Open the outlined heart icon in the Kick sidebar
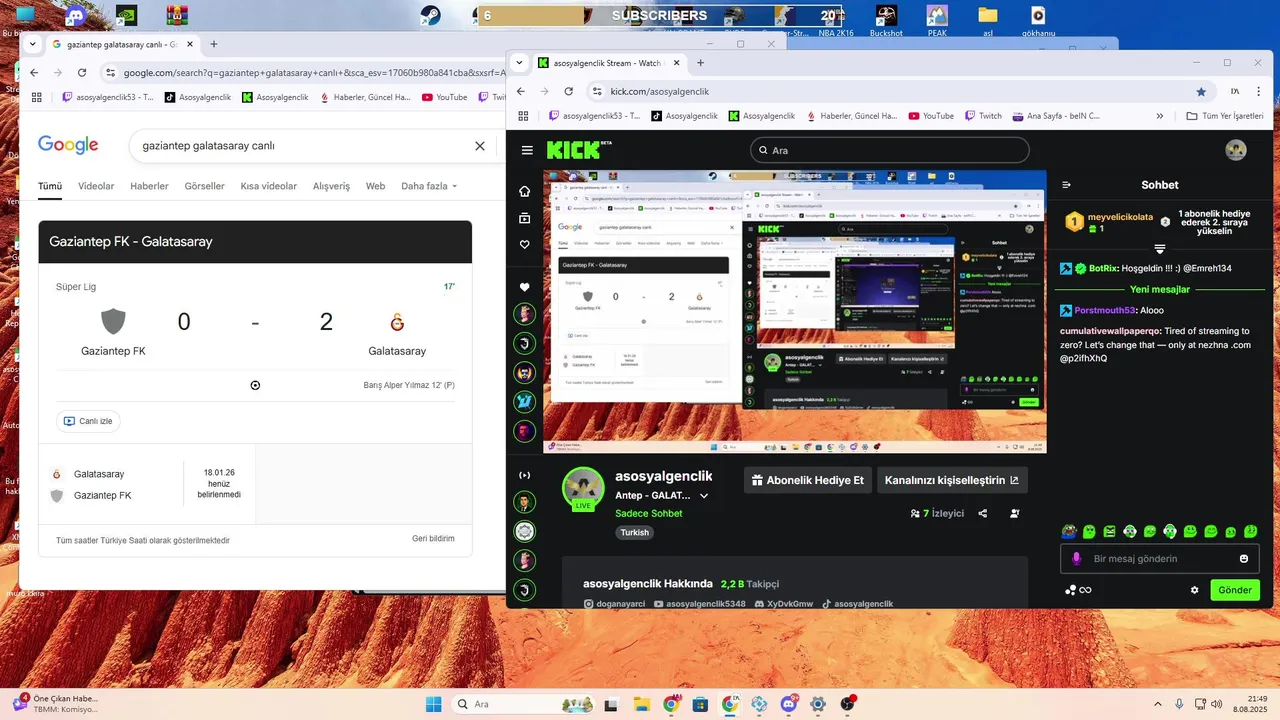 point(524,245)
